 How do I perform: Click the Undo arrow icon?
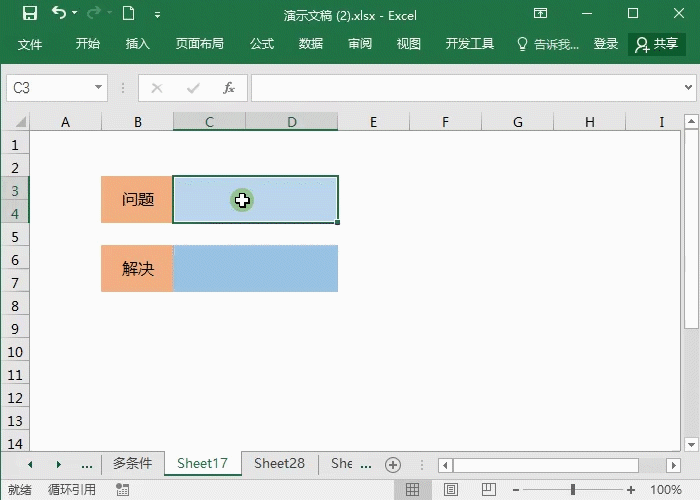coord(58,13)
